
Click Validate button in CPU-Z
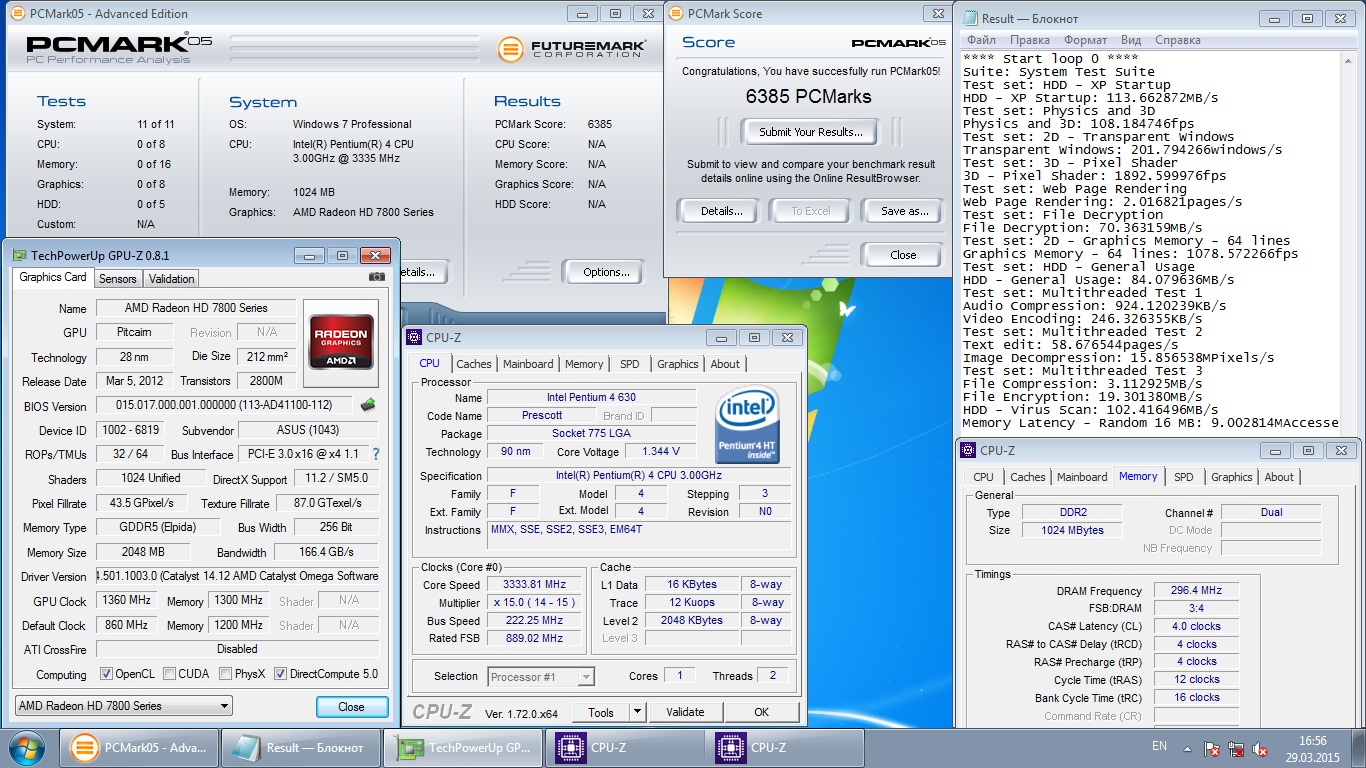pyautogui.click(x=685, y=712)
